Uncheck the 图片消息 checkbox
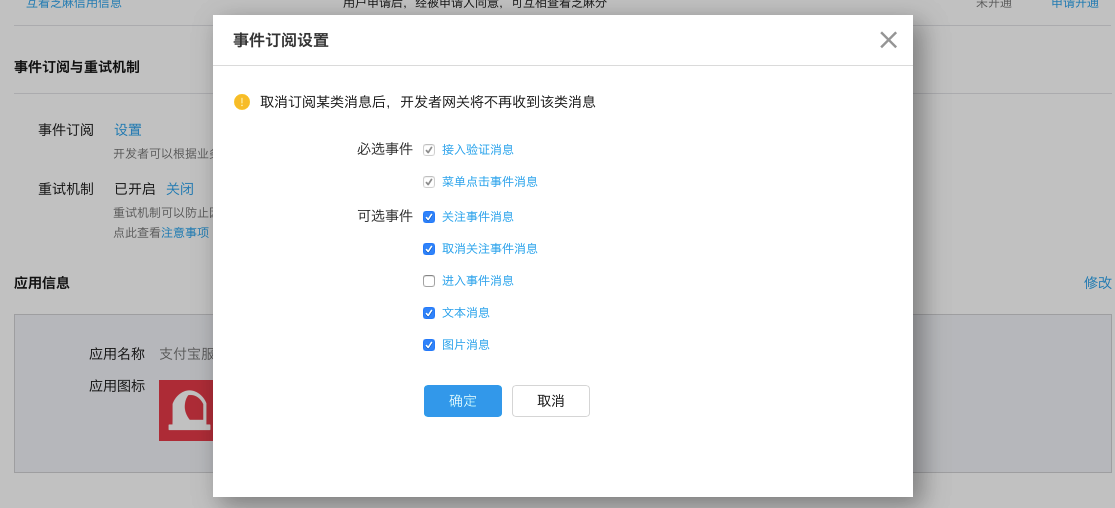 tap(429, 345)
